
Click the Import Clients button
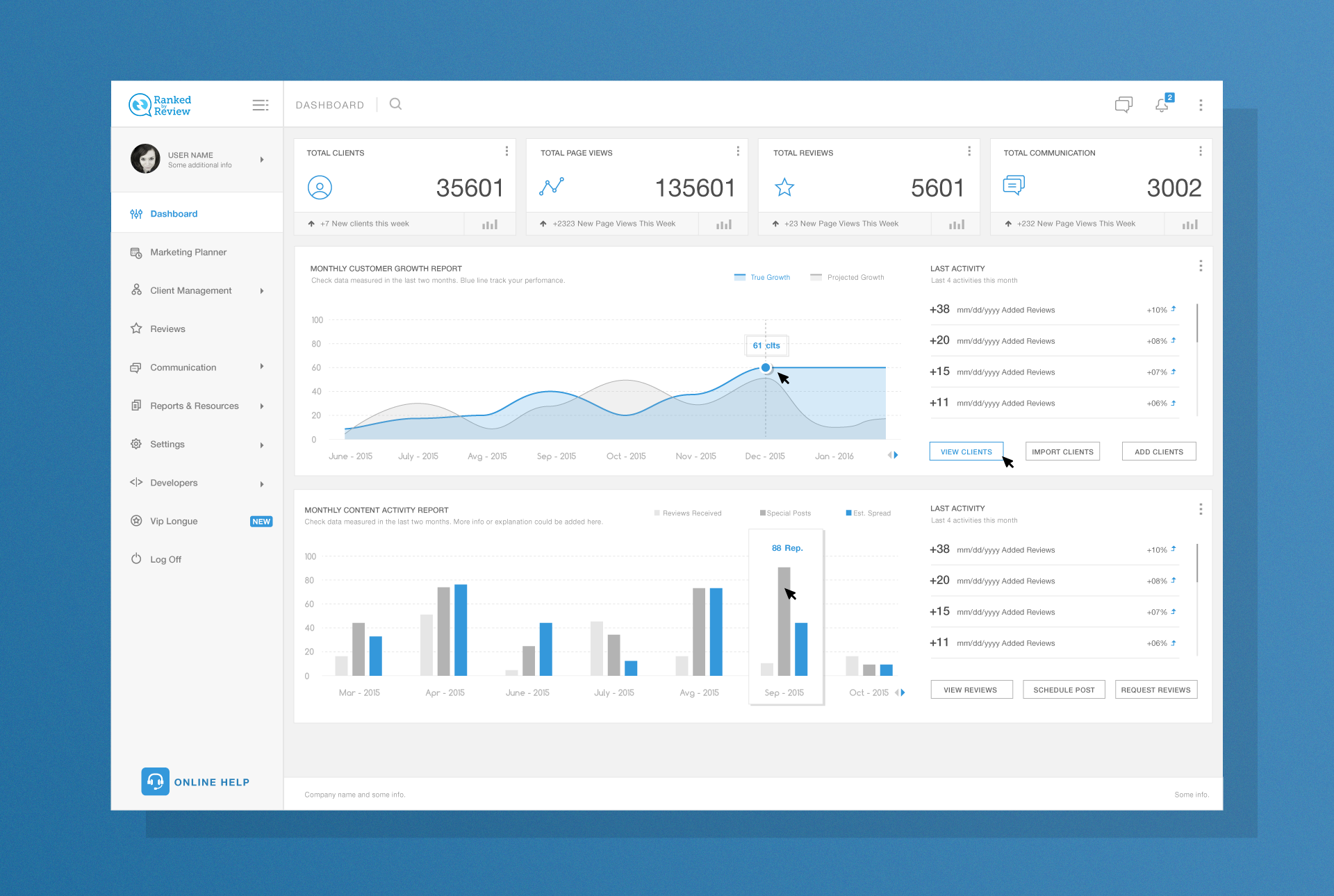pyautogui.click(x=1062, y=451)
